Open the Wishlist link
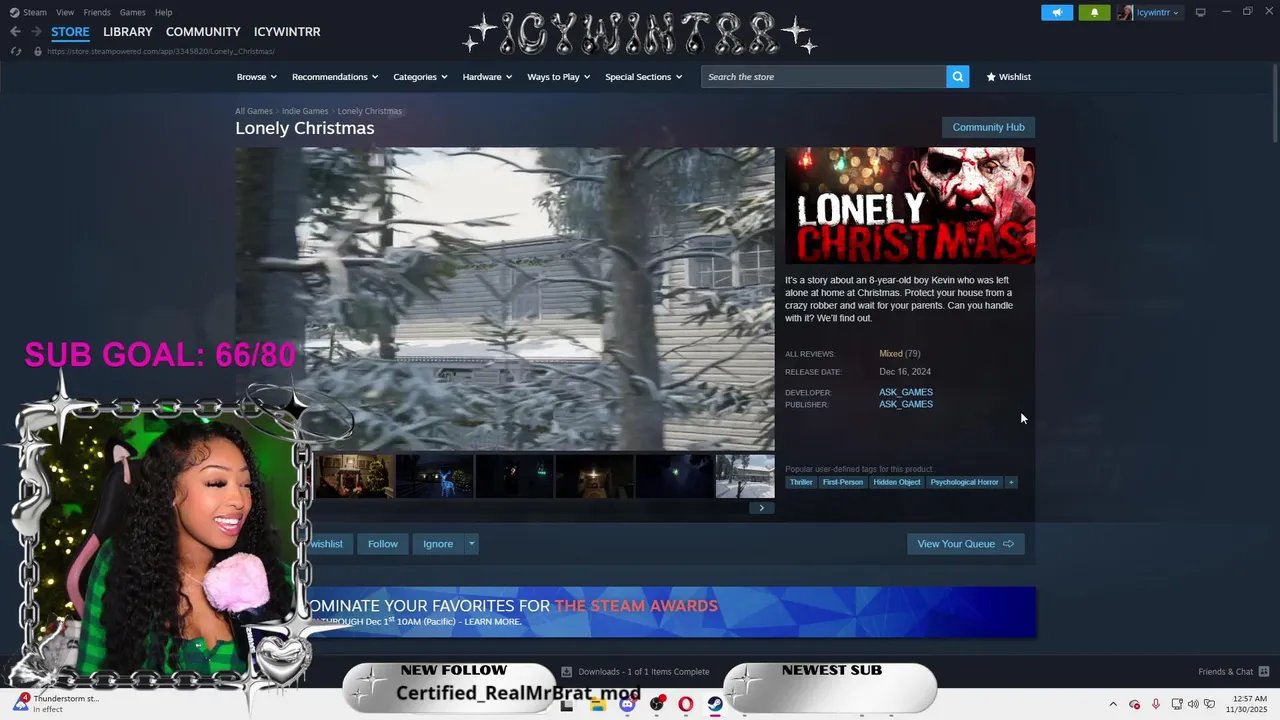Viewport: 1280px width, 720px height. point(1008,77)
